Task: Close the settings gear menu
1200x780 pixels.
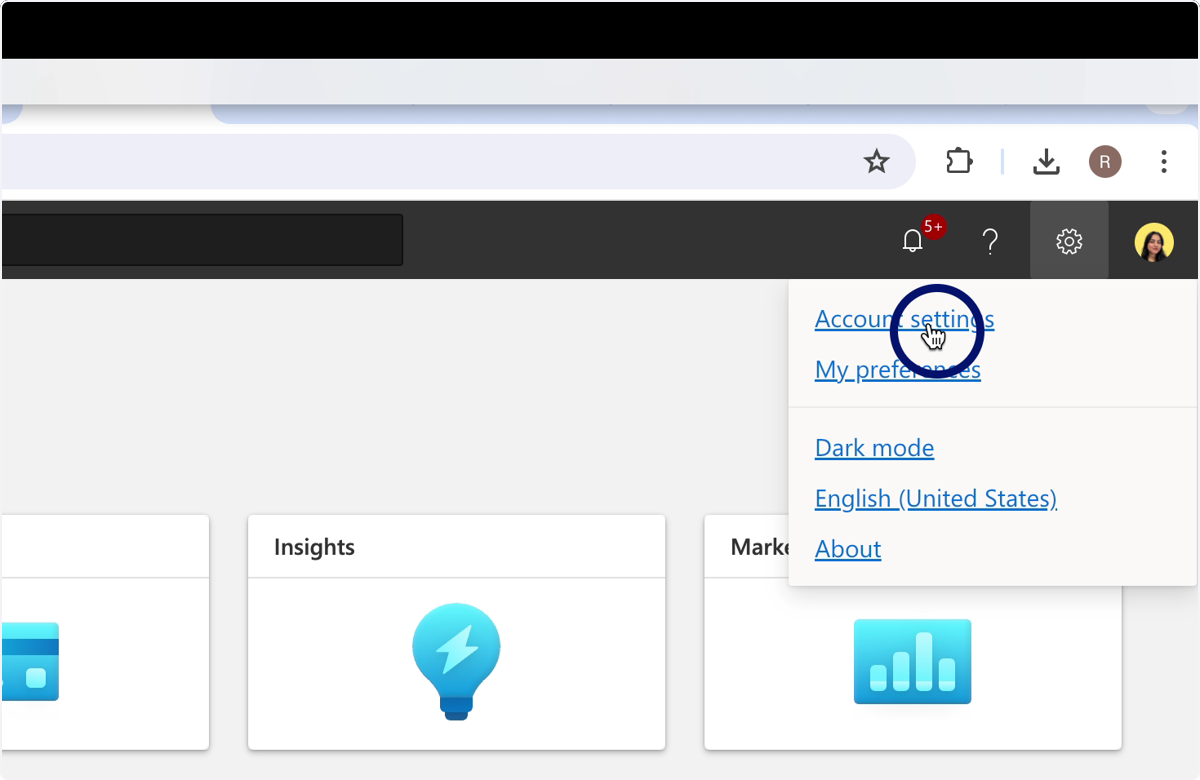Action: click(1069, 241)
